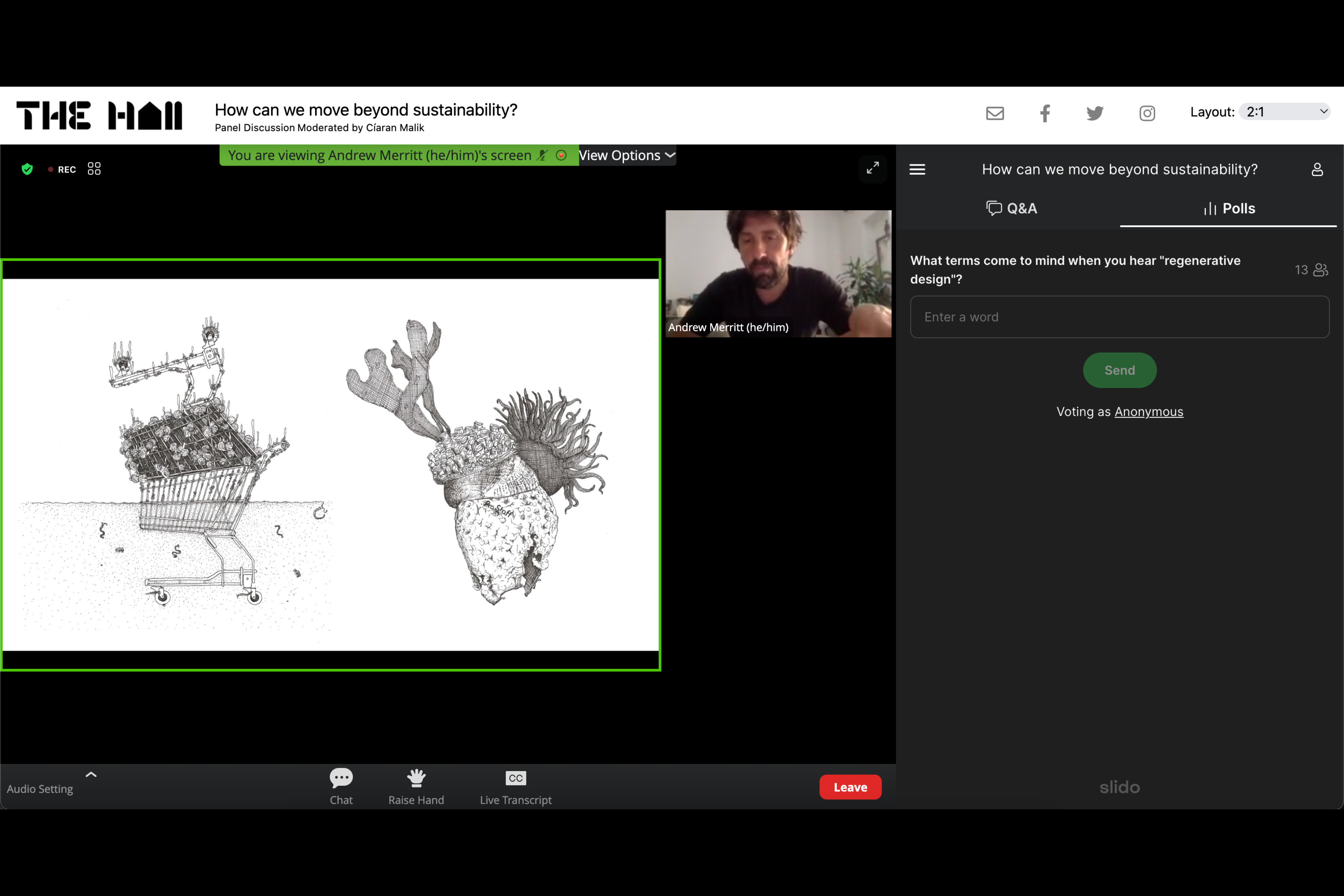The width and height of the screenshot is (1344, 896).
Task: Click the Slido user profile icon
Action: point(1316,170)
